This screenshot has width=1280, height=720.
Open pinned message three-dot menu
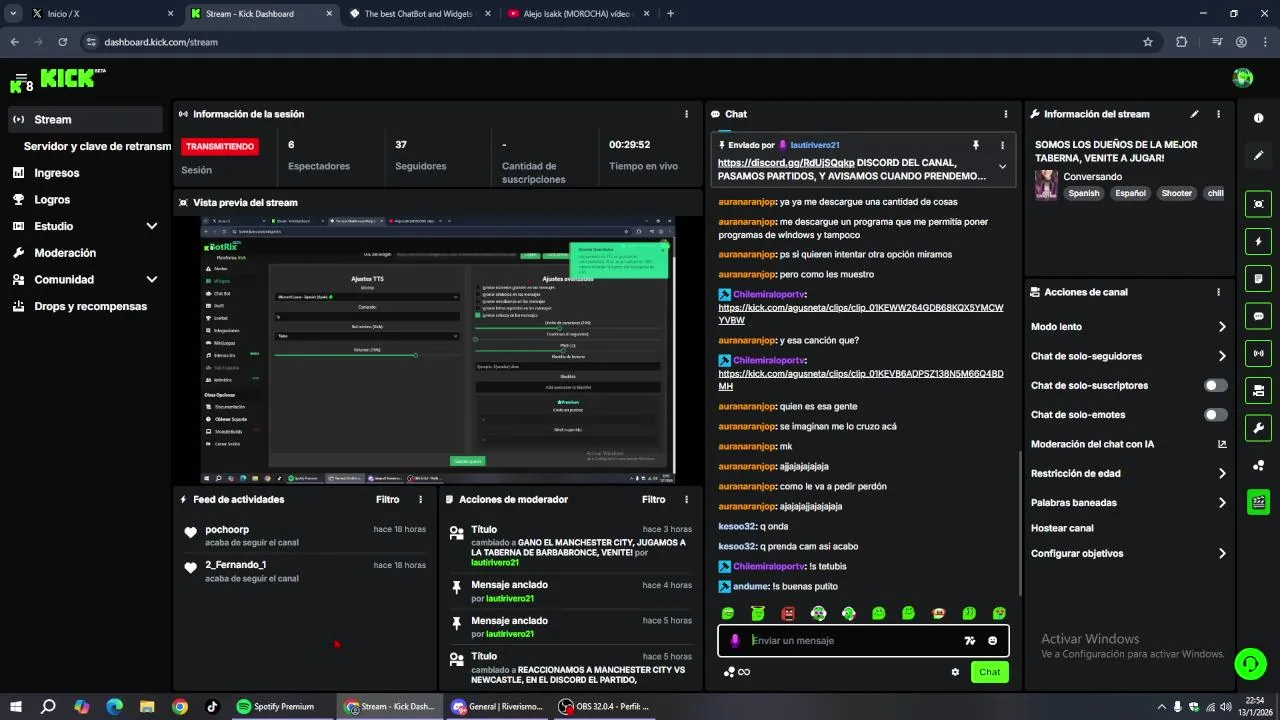(1002, 145)
